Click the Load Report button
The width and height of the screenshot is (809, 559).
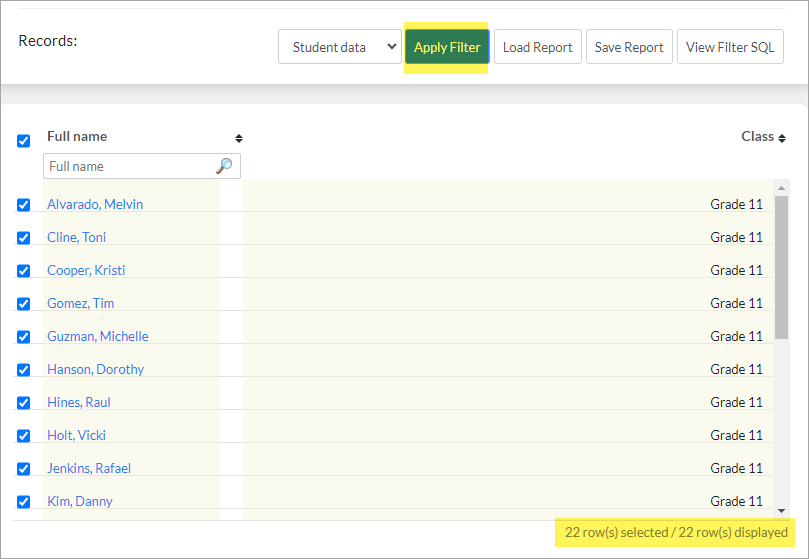coord(538,47)
